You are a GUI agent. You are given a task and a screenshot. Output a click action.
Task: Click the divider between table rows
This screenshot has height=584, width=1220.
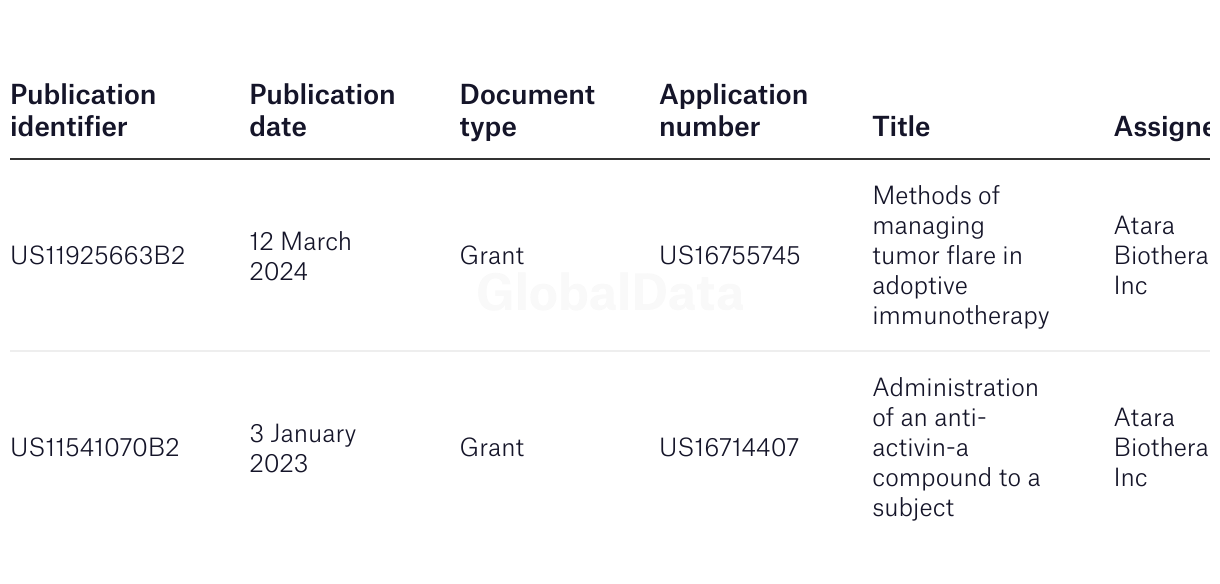coord(610,351)
